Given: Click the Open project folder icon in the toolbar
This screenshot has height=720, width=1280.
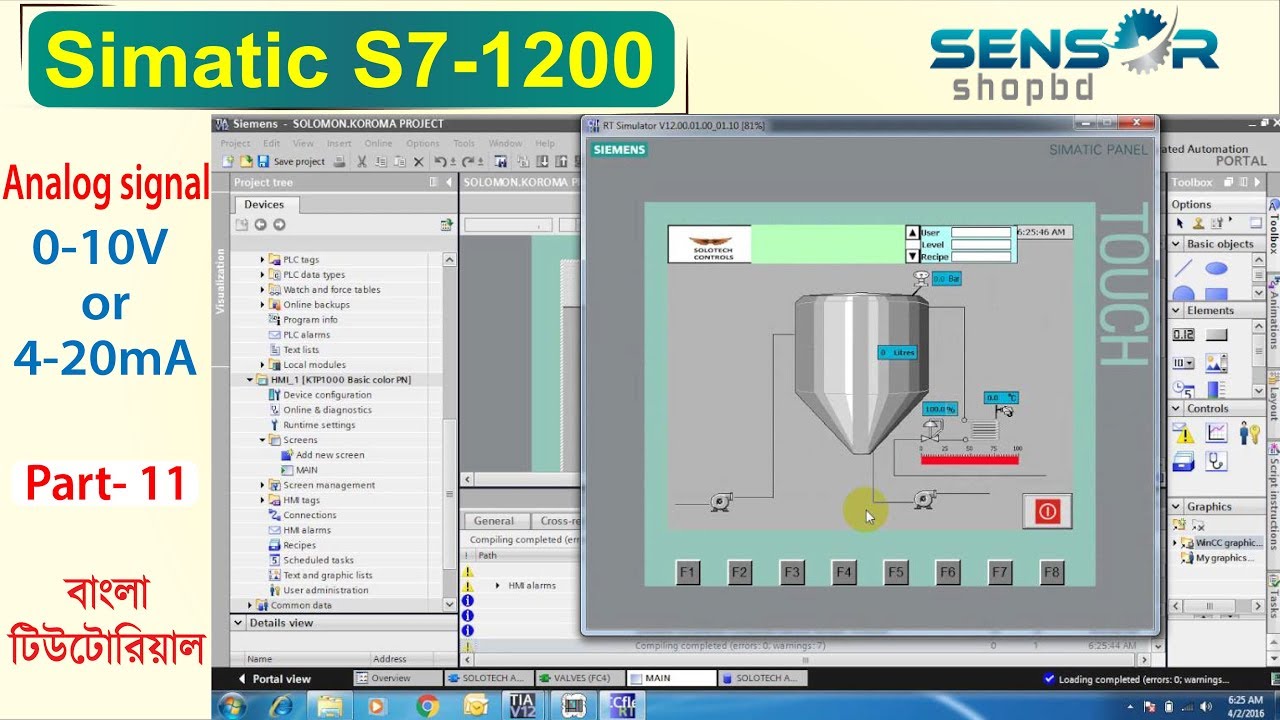Looking at the screenshot, I should coord(245,161).
